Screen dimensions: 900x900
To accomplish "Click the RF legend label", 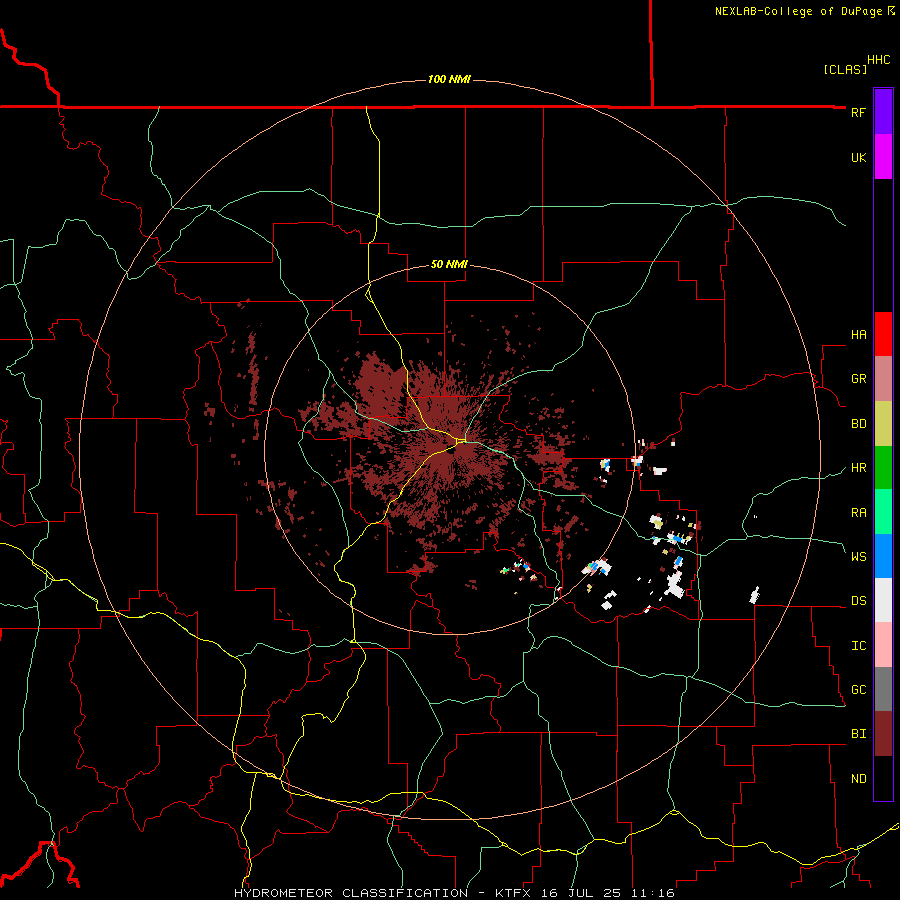I will pos(858,112).
